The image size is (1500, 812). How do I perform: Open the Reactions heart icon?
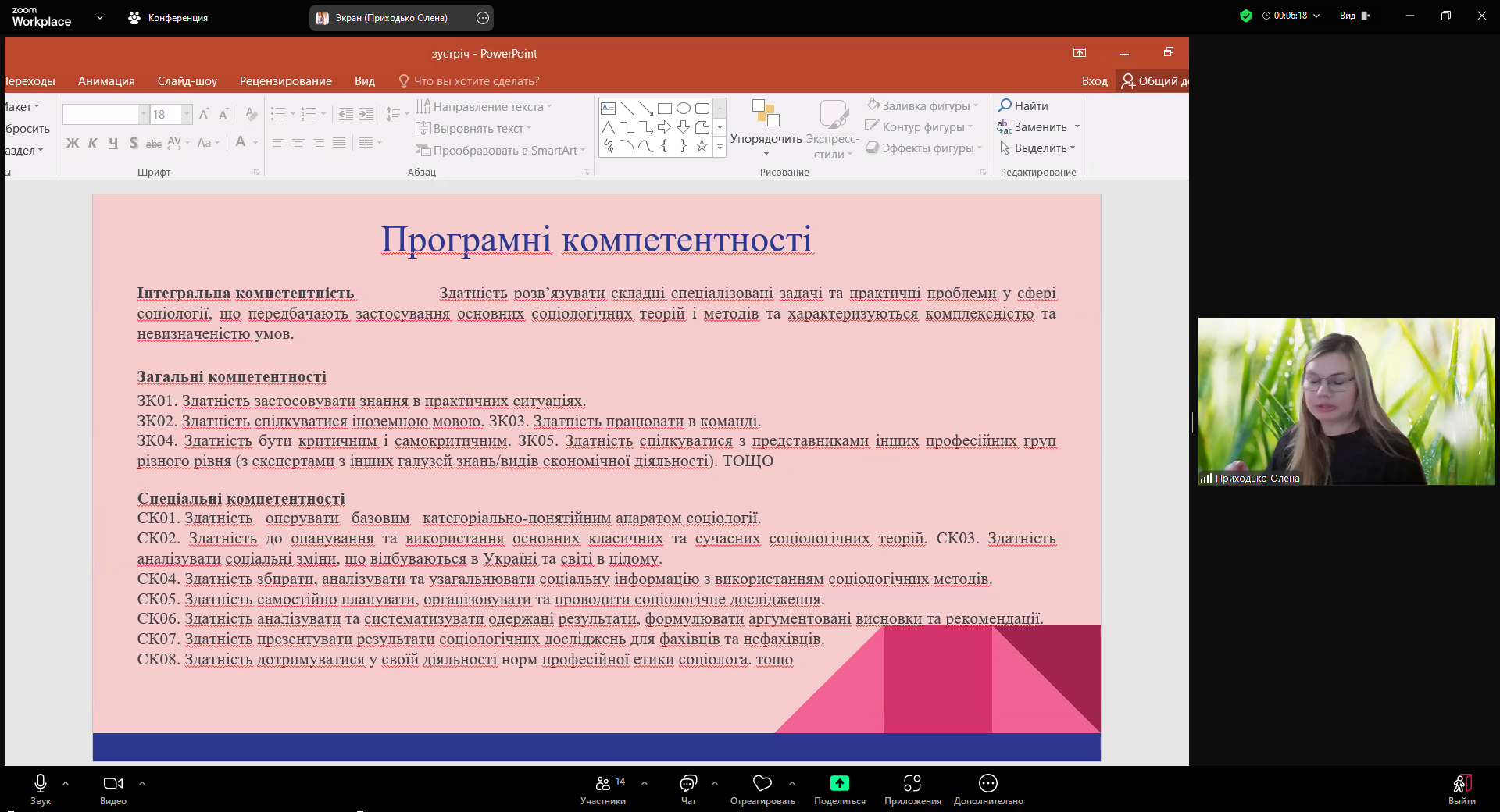point(762,784)
